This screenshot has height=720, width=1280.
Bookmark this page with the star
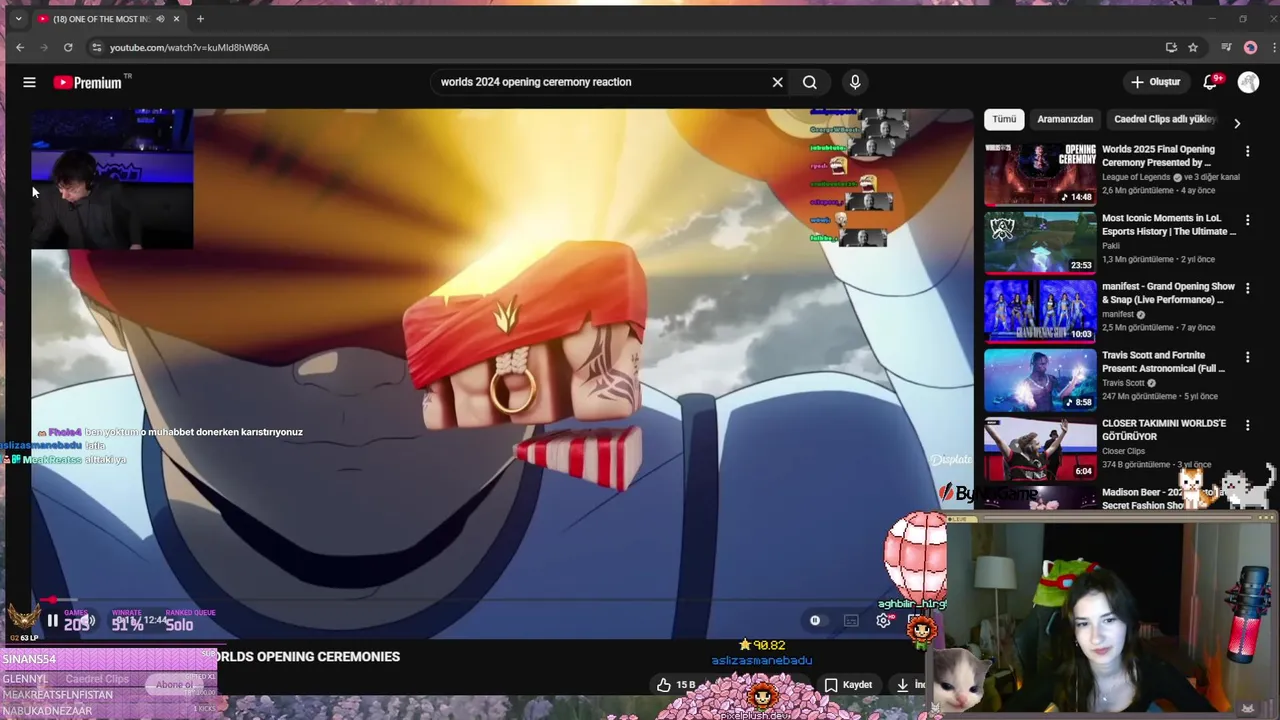point(1193,47)
